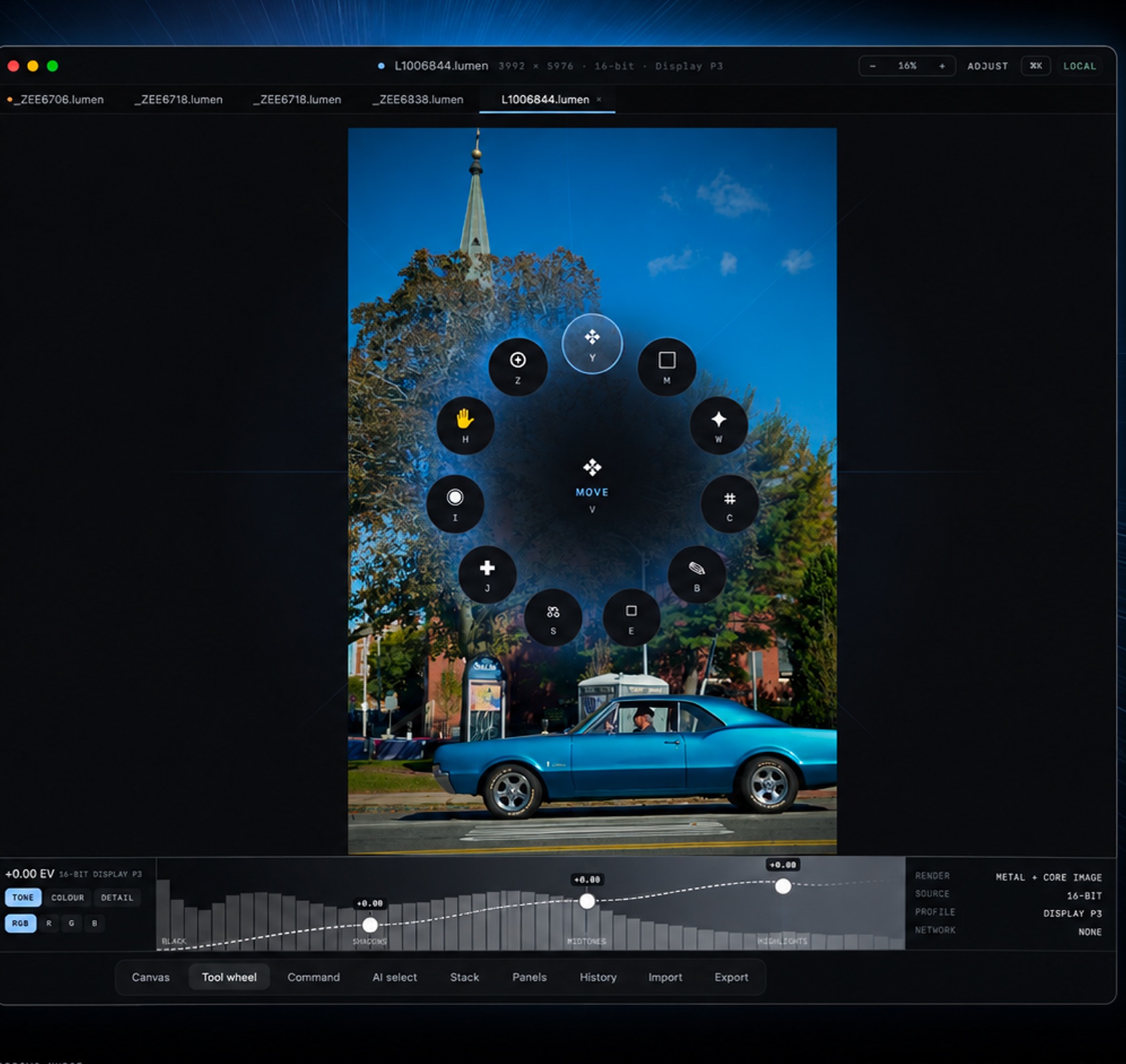Switch to COLOUR adjustment mode
The image size is (1126, 1064).
(x=68, y=897)
